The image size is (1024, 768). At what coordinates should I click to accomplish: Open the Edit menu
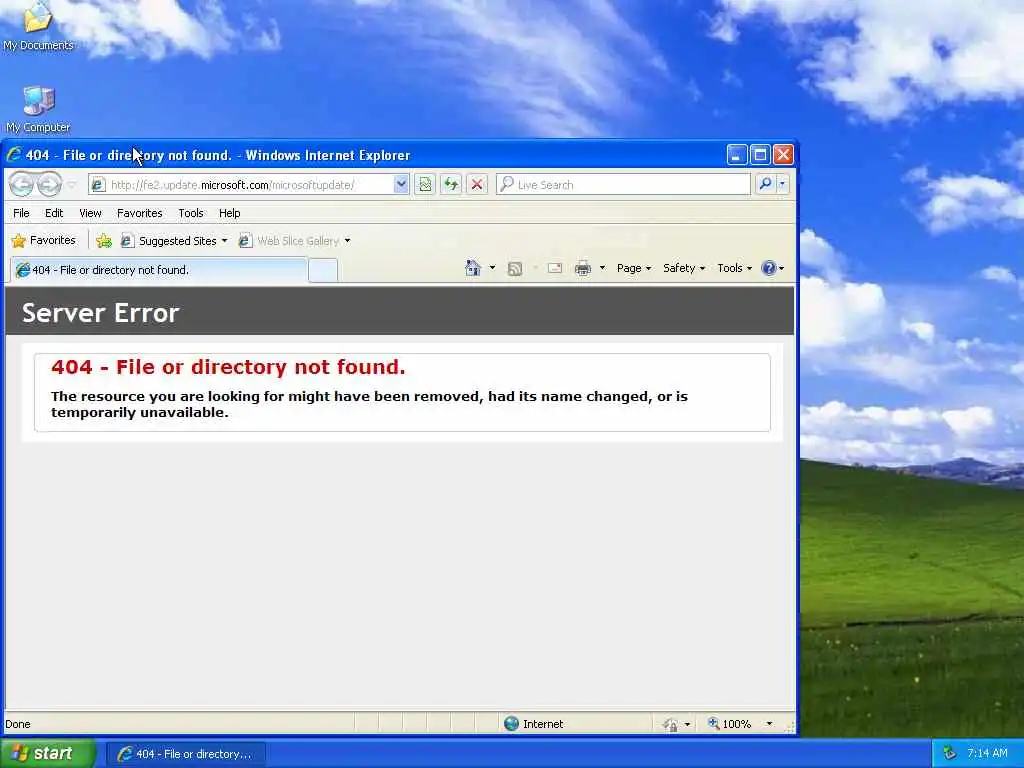point(54,213)
